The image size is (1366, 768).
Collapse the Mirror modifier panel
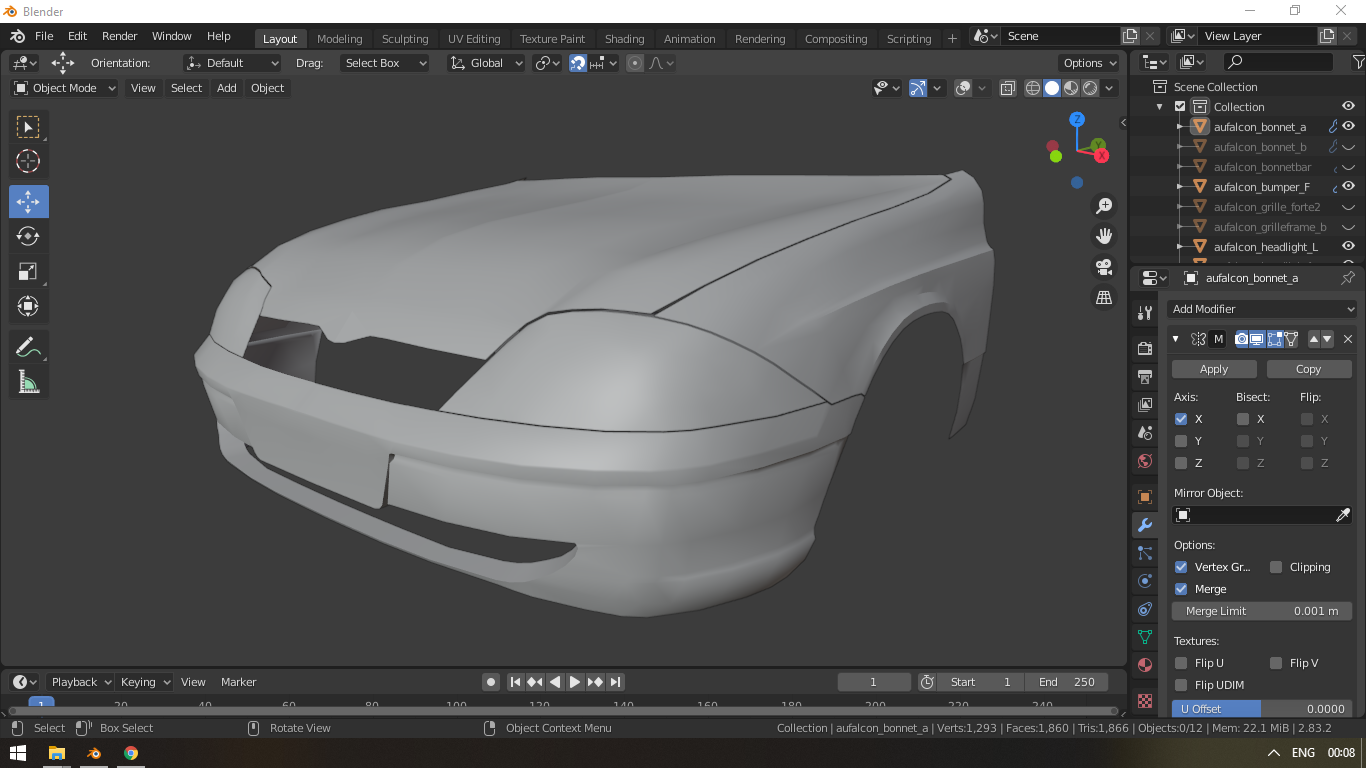1176,339
